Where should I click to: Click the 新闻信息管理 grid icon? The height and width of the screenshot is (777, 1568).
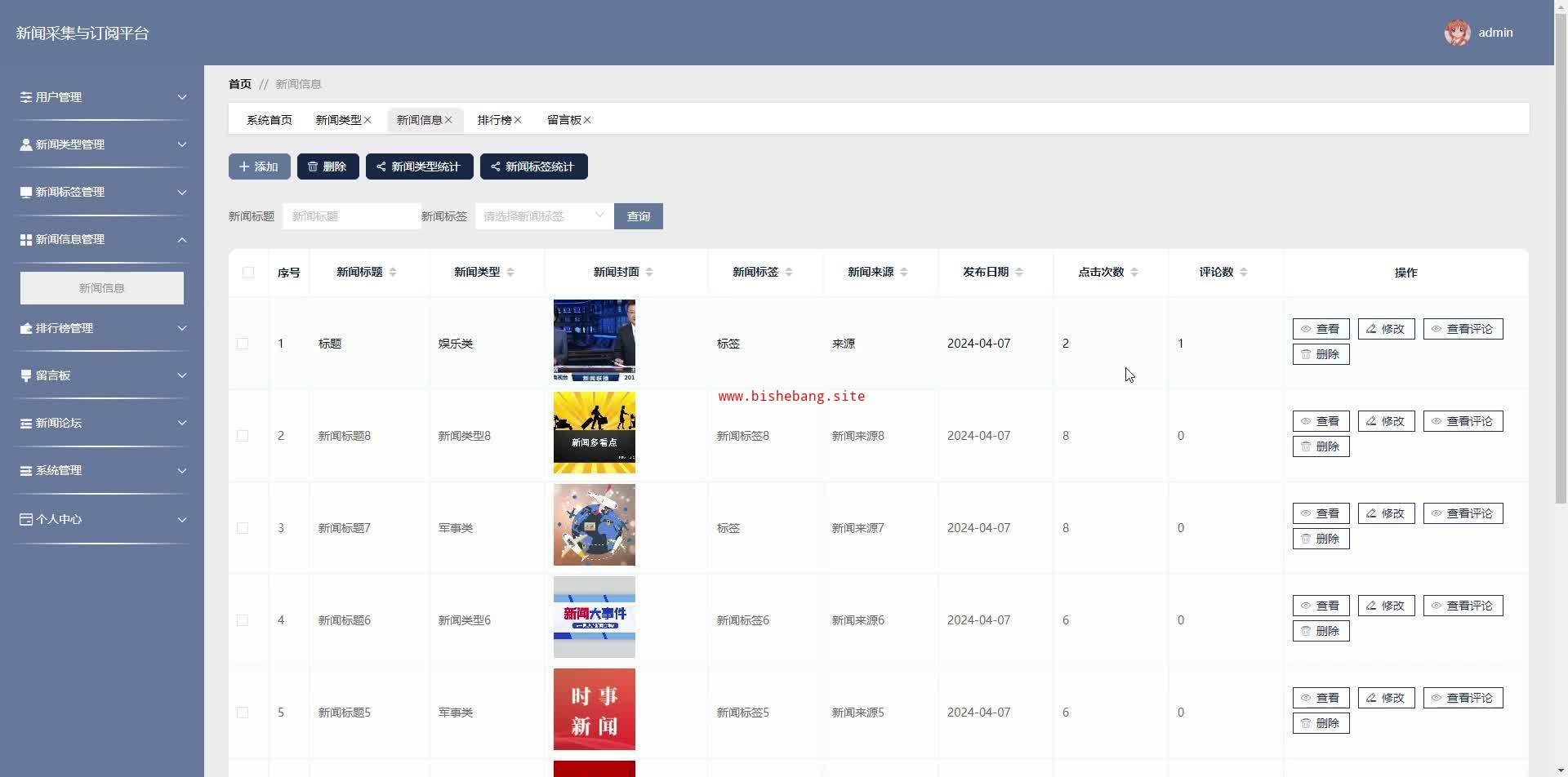pyautogui.click(x=26, y=239)
